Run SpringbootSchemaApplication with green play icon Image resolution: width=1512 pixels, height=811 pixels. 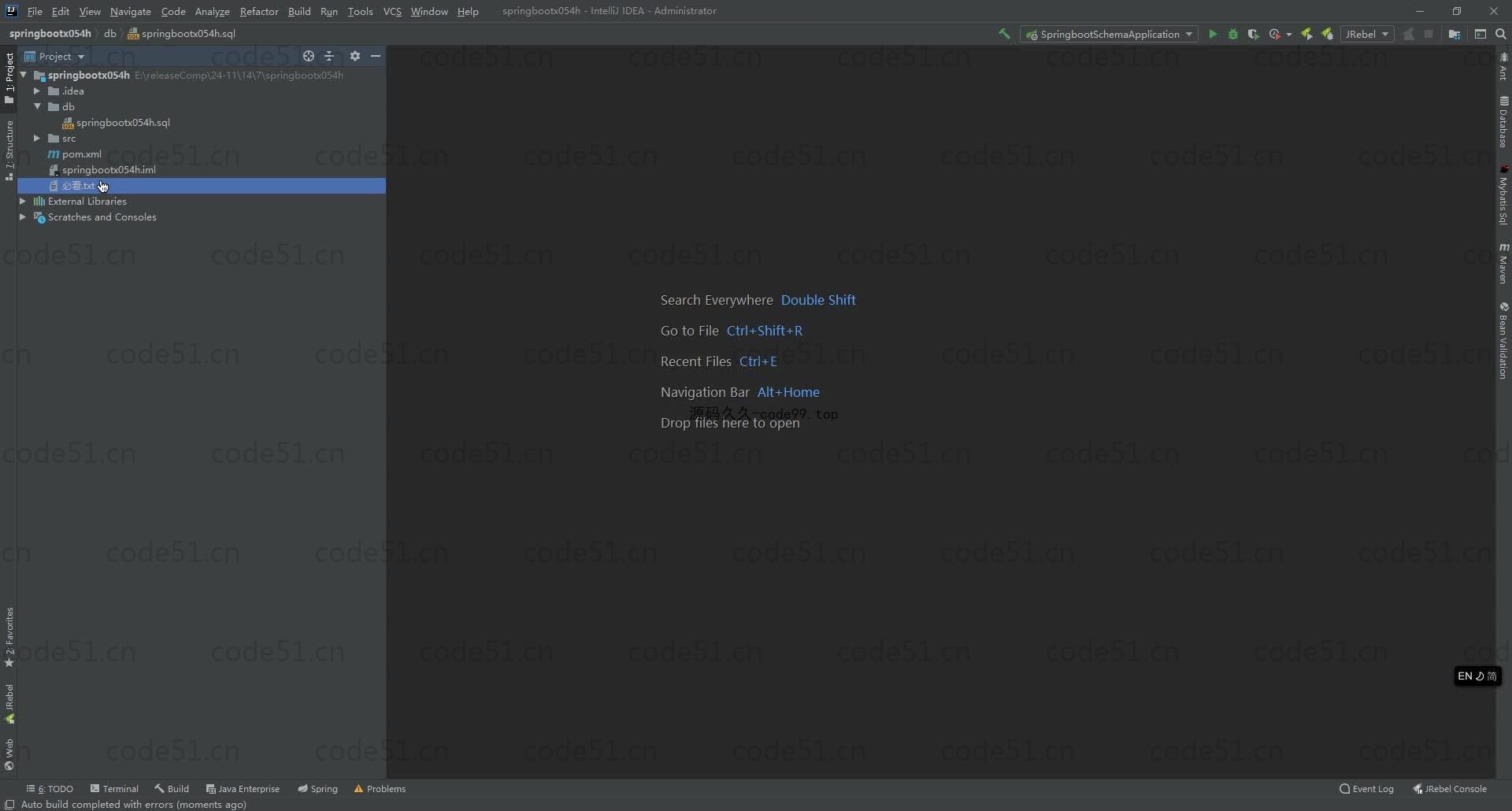1213,34
